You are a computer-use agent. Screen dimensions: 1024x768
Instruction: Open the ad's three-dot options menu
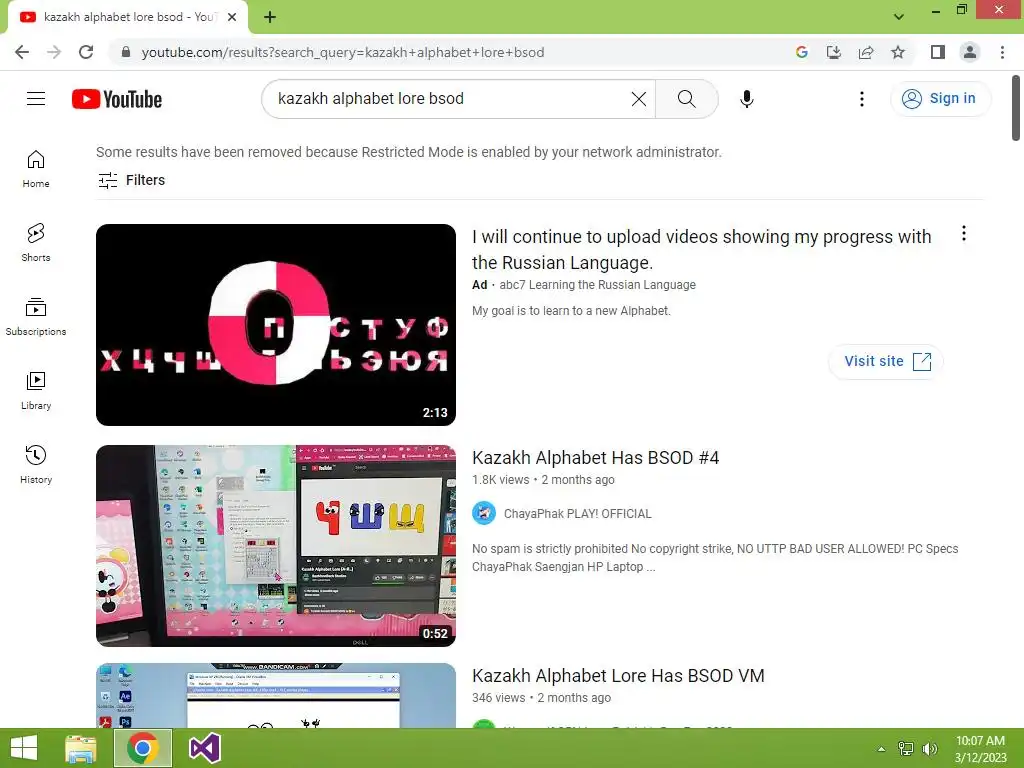tap(963, 234)
